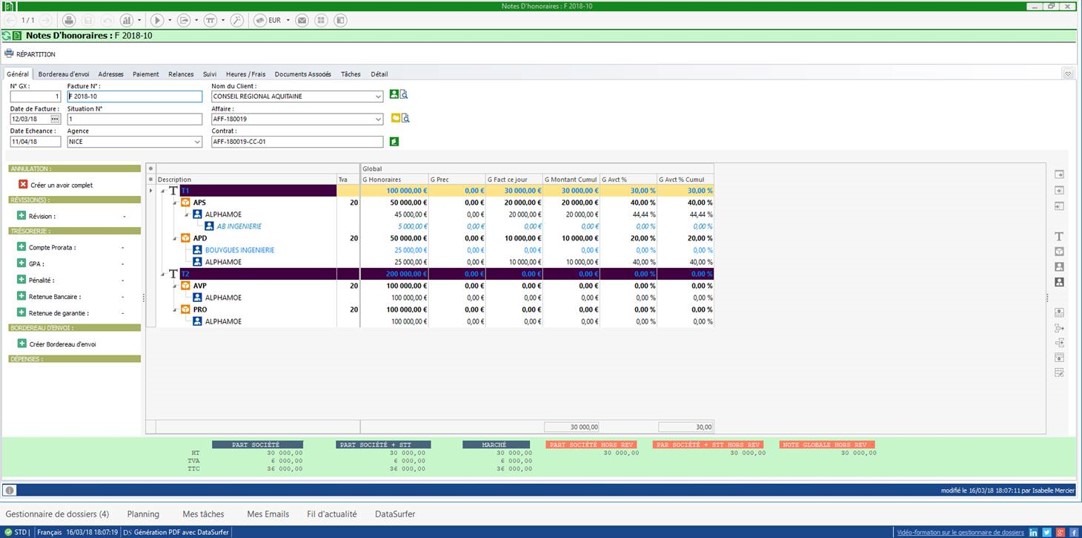Open the Documents Associés tab
Image resolution: width=1082 pixels, height=538 pixels.
[x=303, y=74]
